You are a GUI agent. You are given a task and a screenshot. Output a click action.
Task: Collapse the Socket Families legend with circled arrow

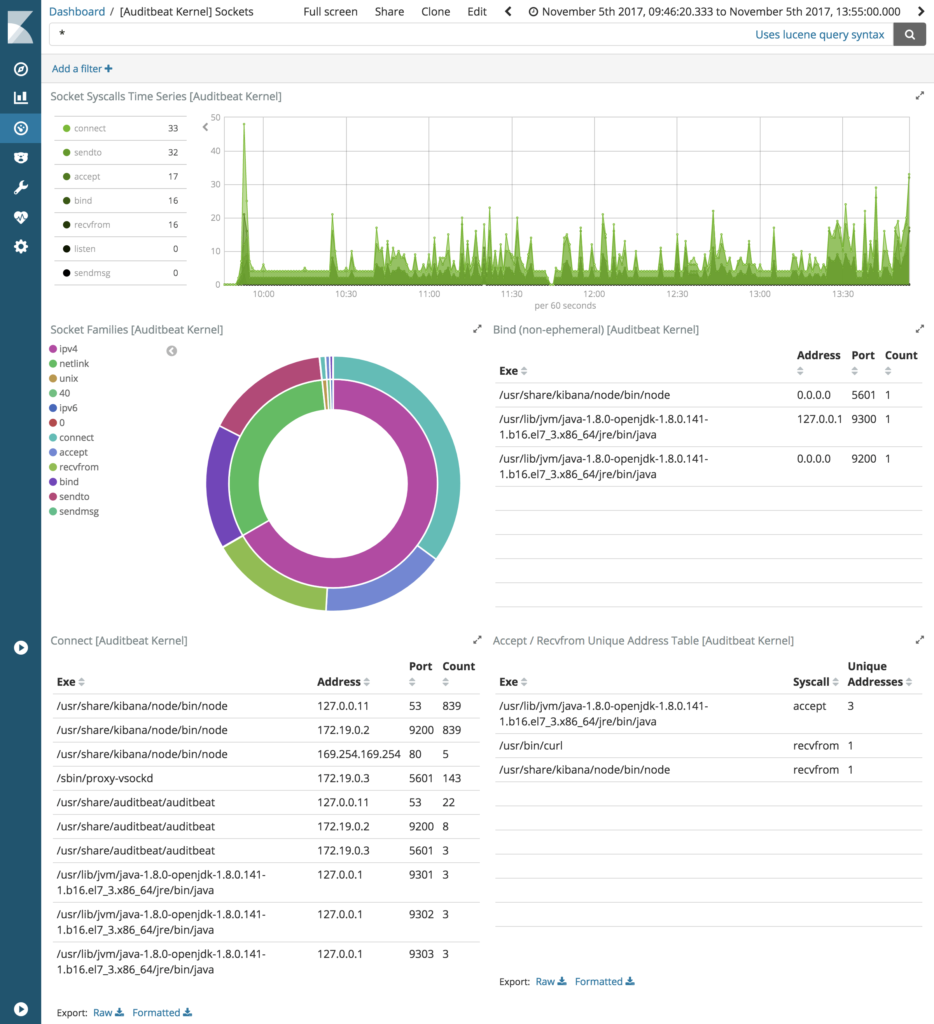pyautogui.click(x=171, y=351)
